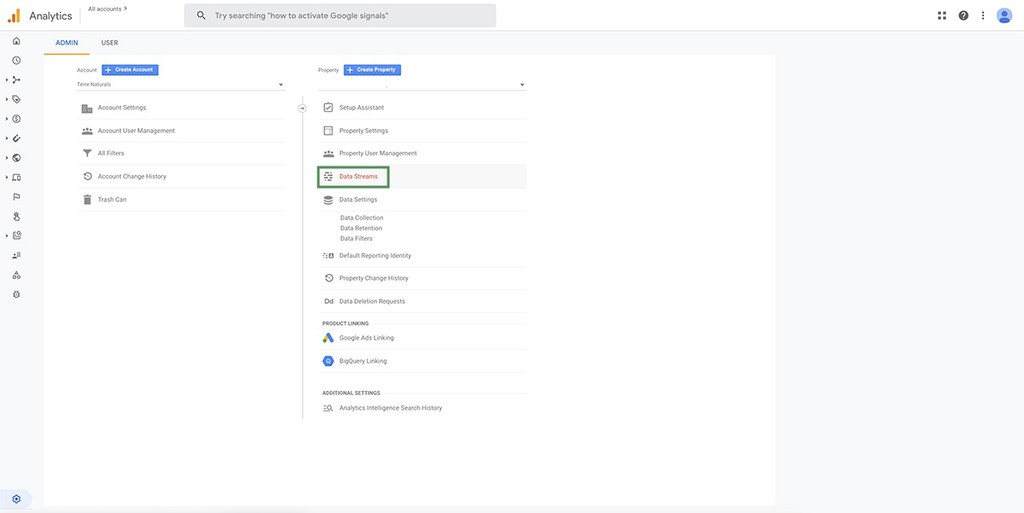
Task: Click the user profile avatar
Action: pos(1004,16)
